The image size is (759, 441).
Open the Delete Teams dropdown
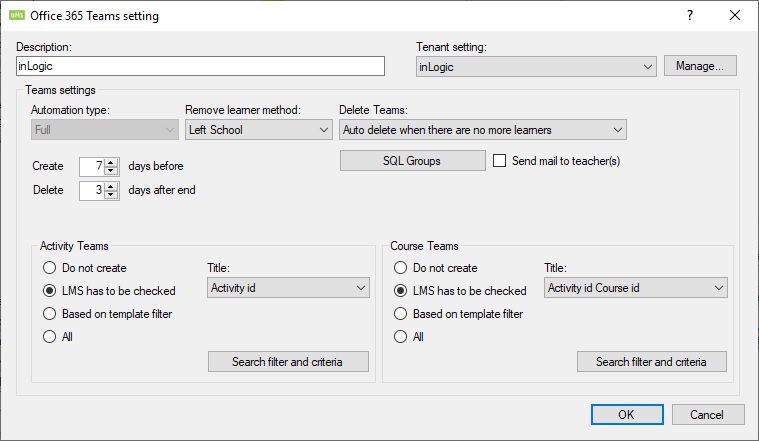(x=483, y=130)
